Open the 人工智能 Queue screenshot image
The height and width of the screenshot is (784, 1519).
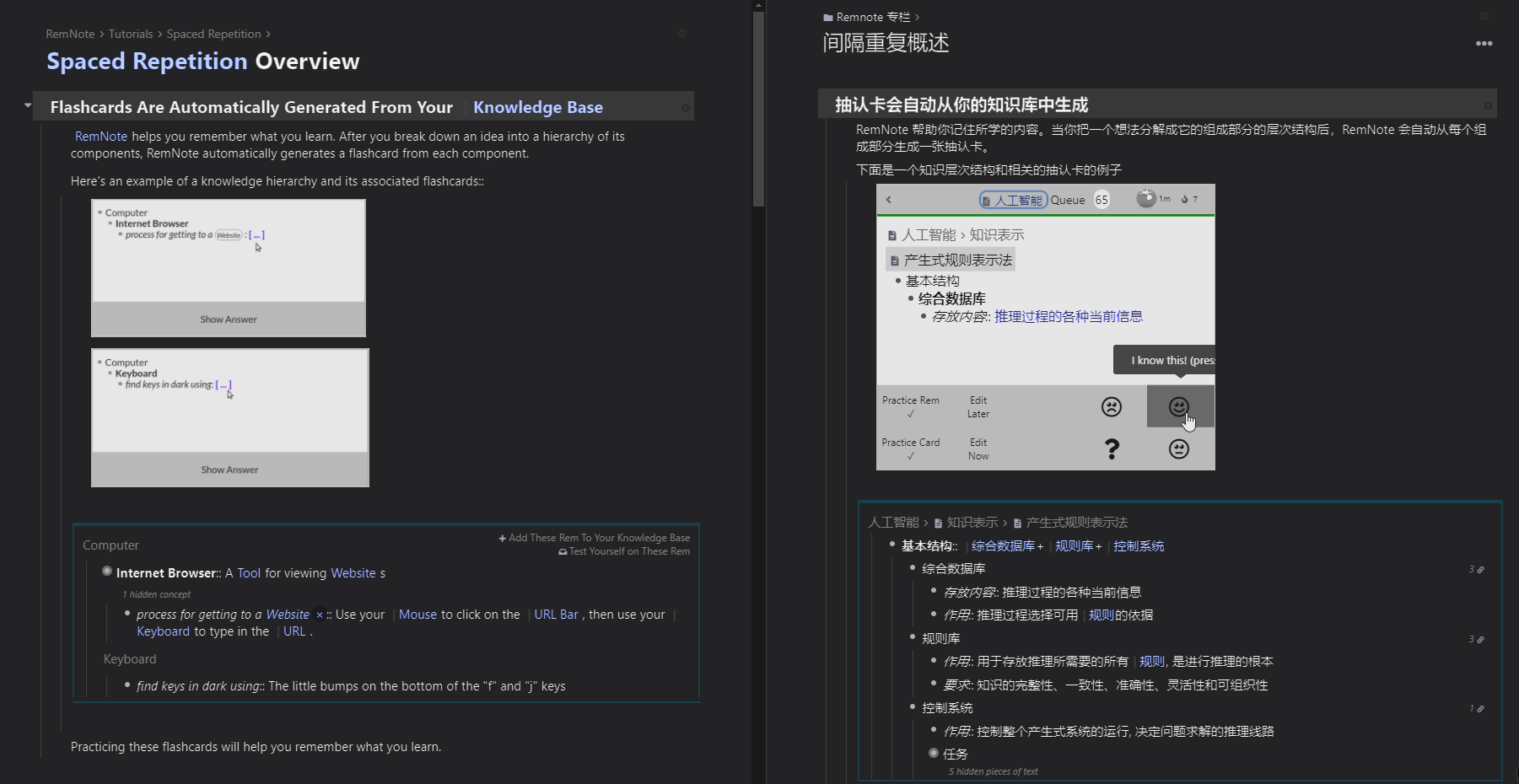tap(1046, 327)
